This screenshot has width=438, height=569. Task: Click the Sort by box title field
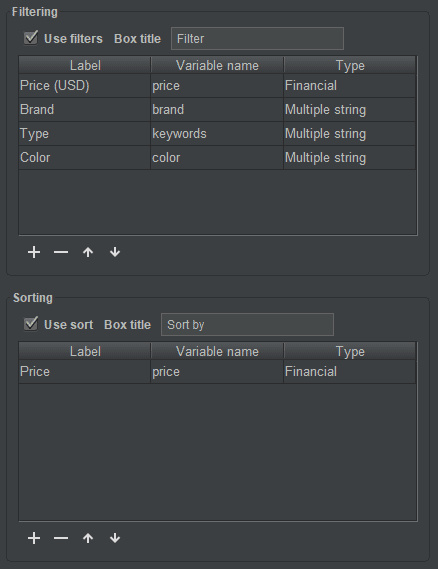pos(247,324)
